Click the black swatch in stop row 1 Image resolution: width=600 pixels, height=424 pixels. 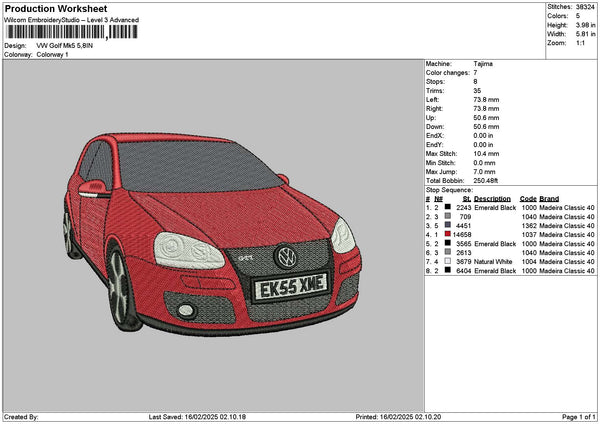pyautogui.click(x=447, y=207)
